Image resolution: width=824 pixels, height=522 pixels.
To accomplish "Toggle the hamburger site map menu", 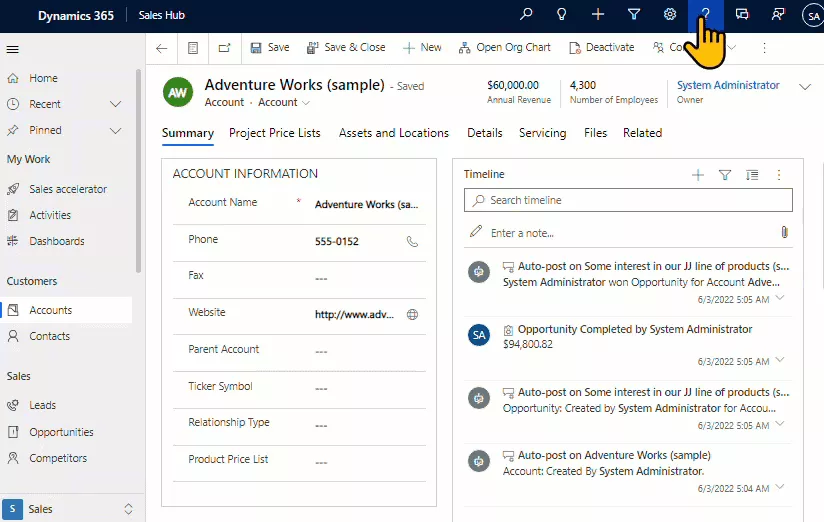I will click(x=13, y=49).
